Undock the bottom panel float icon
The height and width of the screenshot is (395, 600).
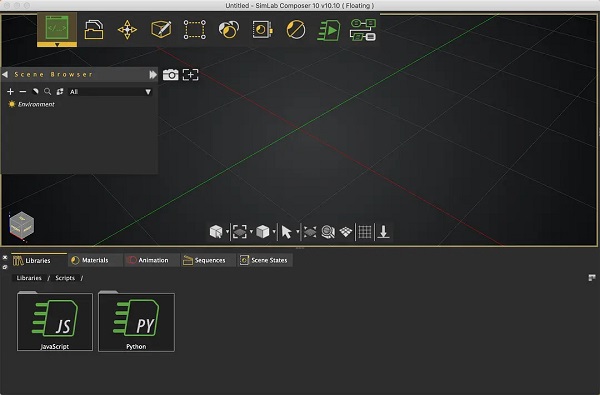click(x=5, y=267)
